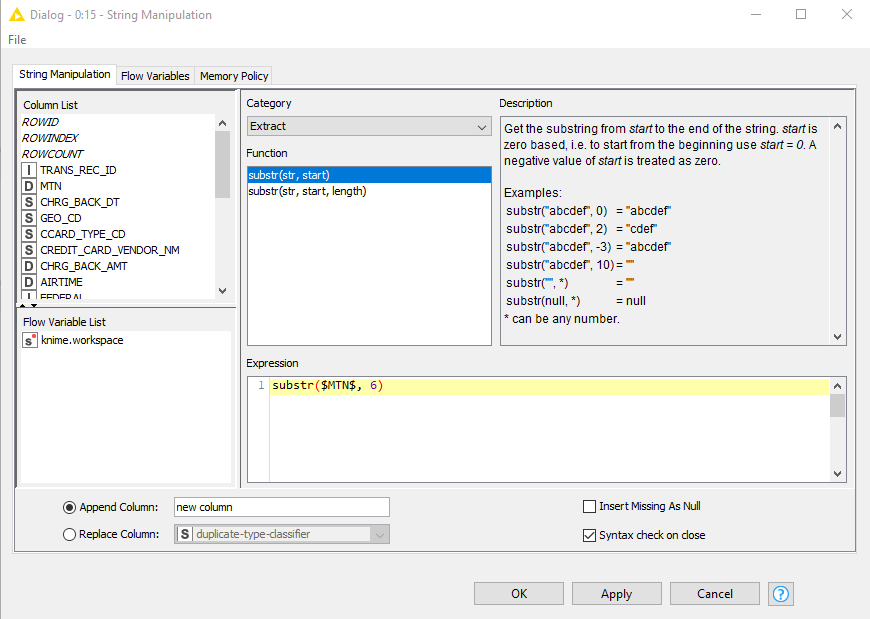Enable Insert Missing As Null checkbox

589,506
